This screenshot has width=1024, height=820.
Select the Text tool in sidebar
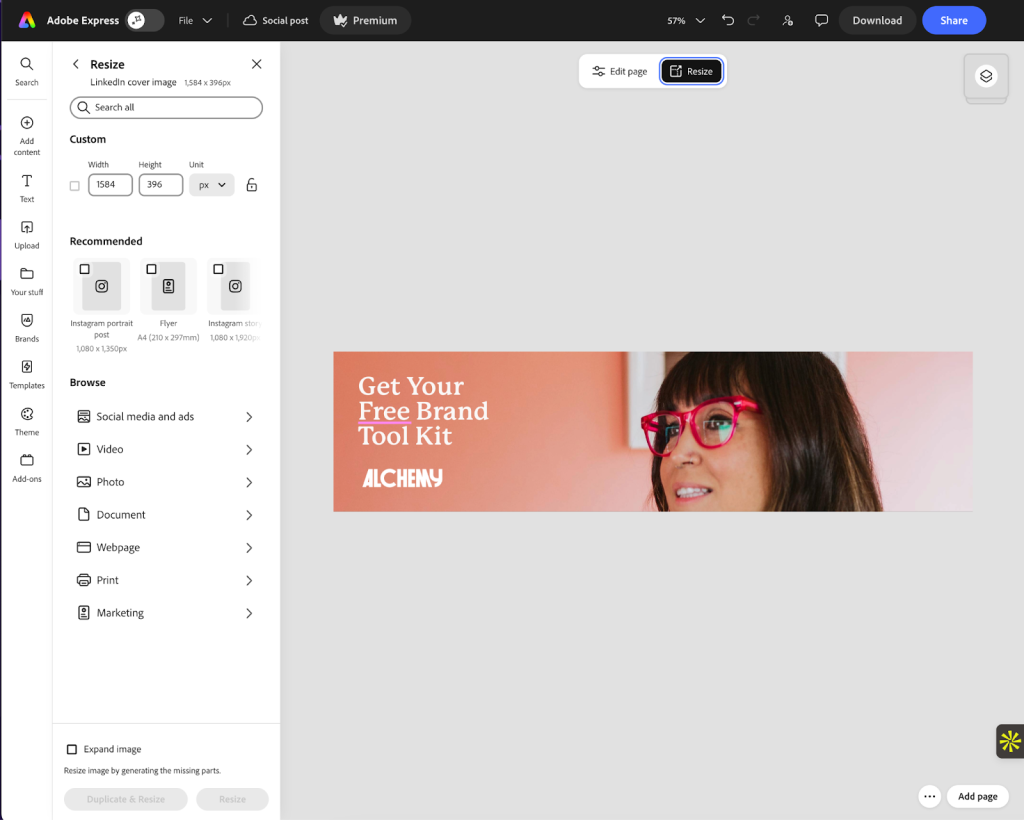tap(27, 189)
